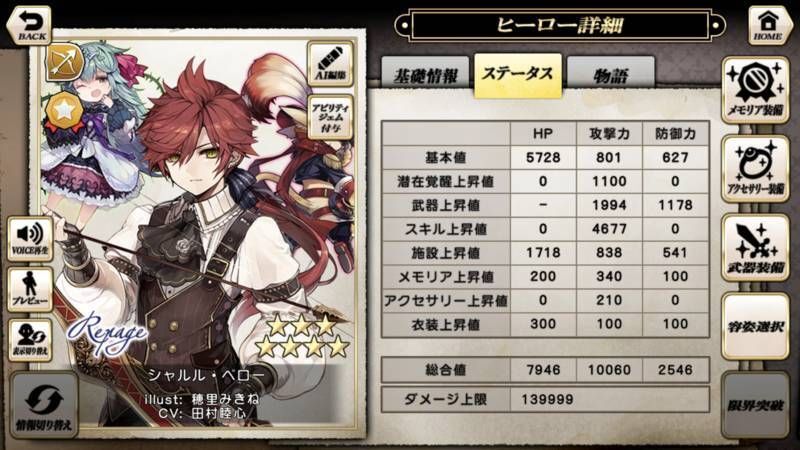The height and width of the screenshot is (450, 800).
Task: Select 容姿選択 appearance button
Action: click(x=756, y=327)
